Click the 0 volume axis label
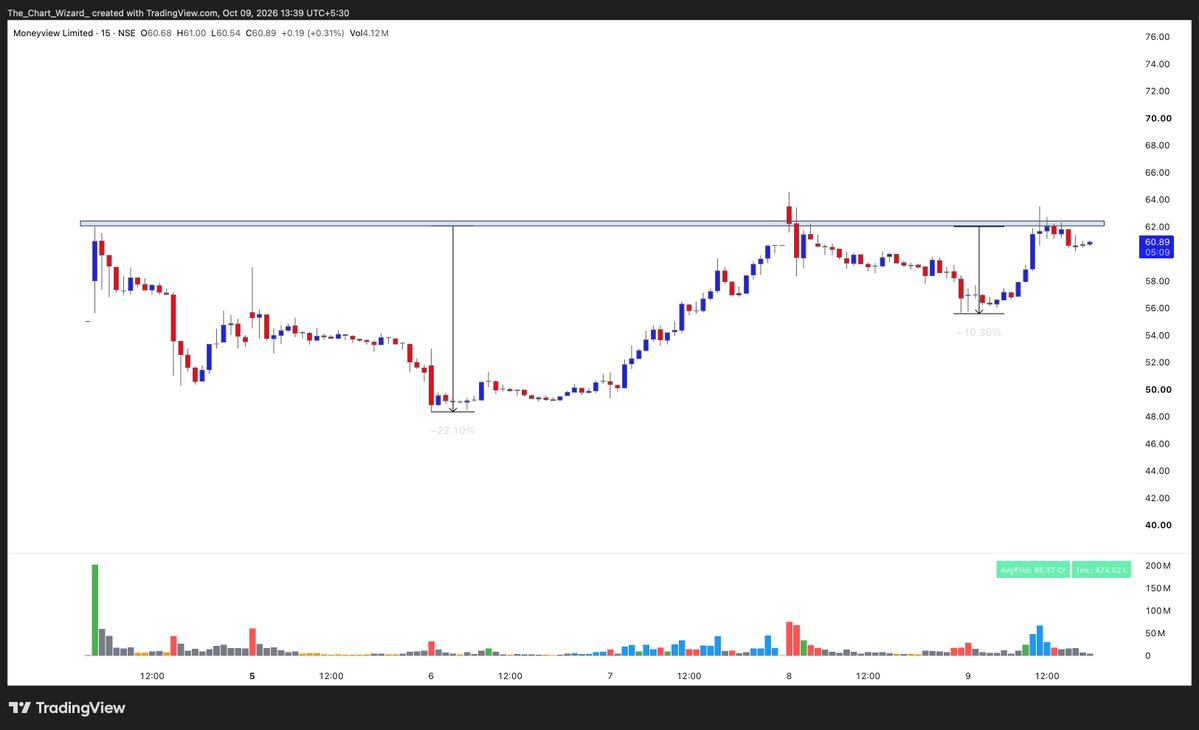This screenshot has width=1199, height=730. click(x=1147, y=656)
